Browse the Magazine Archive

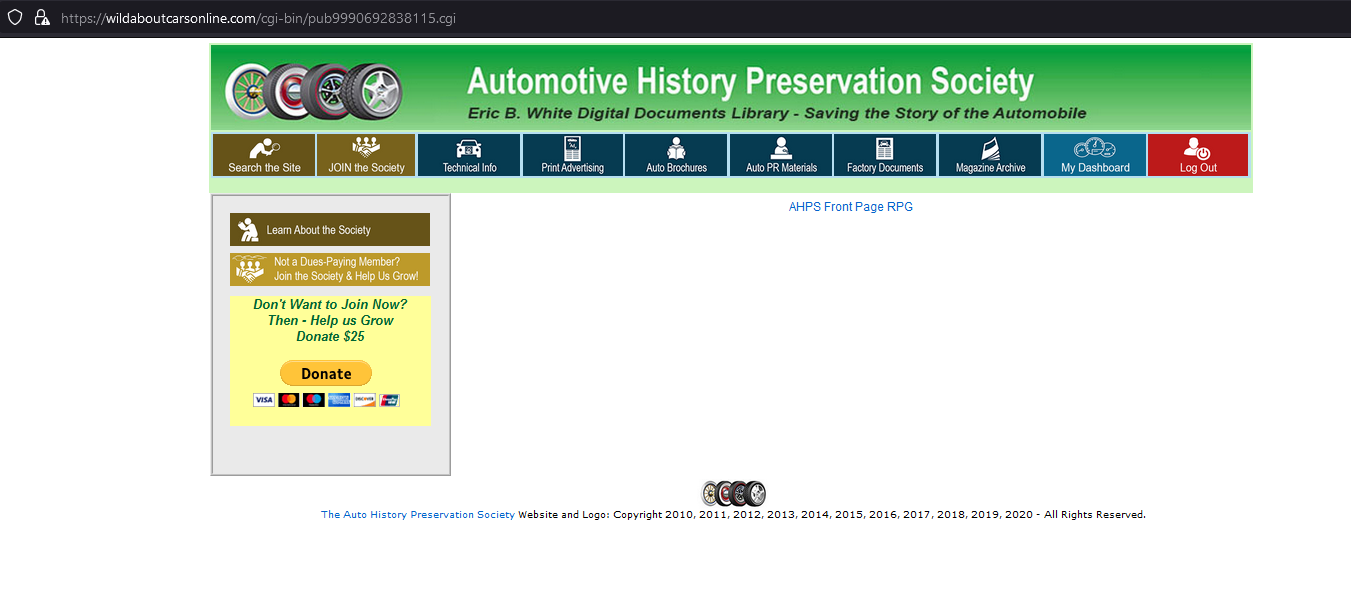[x=990, y=155]
